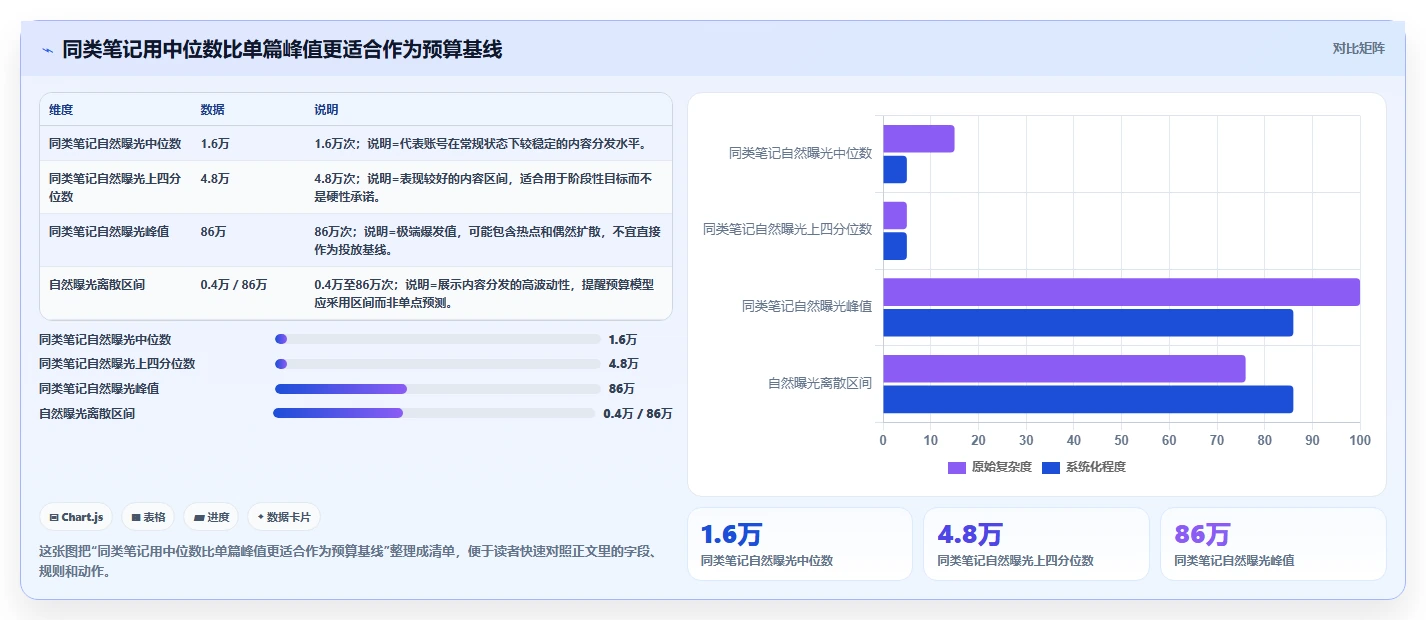Click the progress label 自然曝光离散区间
This screenshot has height=620, width=1426.
click(87, 414)
